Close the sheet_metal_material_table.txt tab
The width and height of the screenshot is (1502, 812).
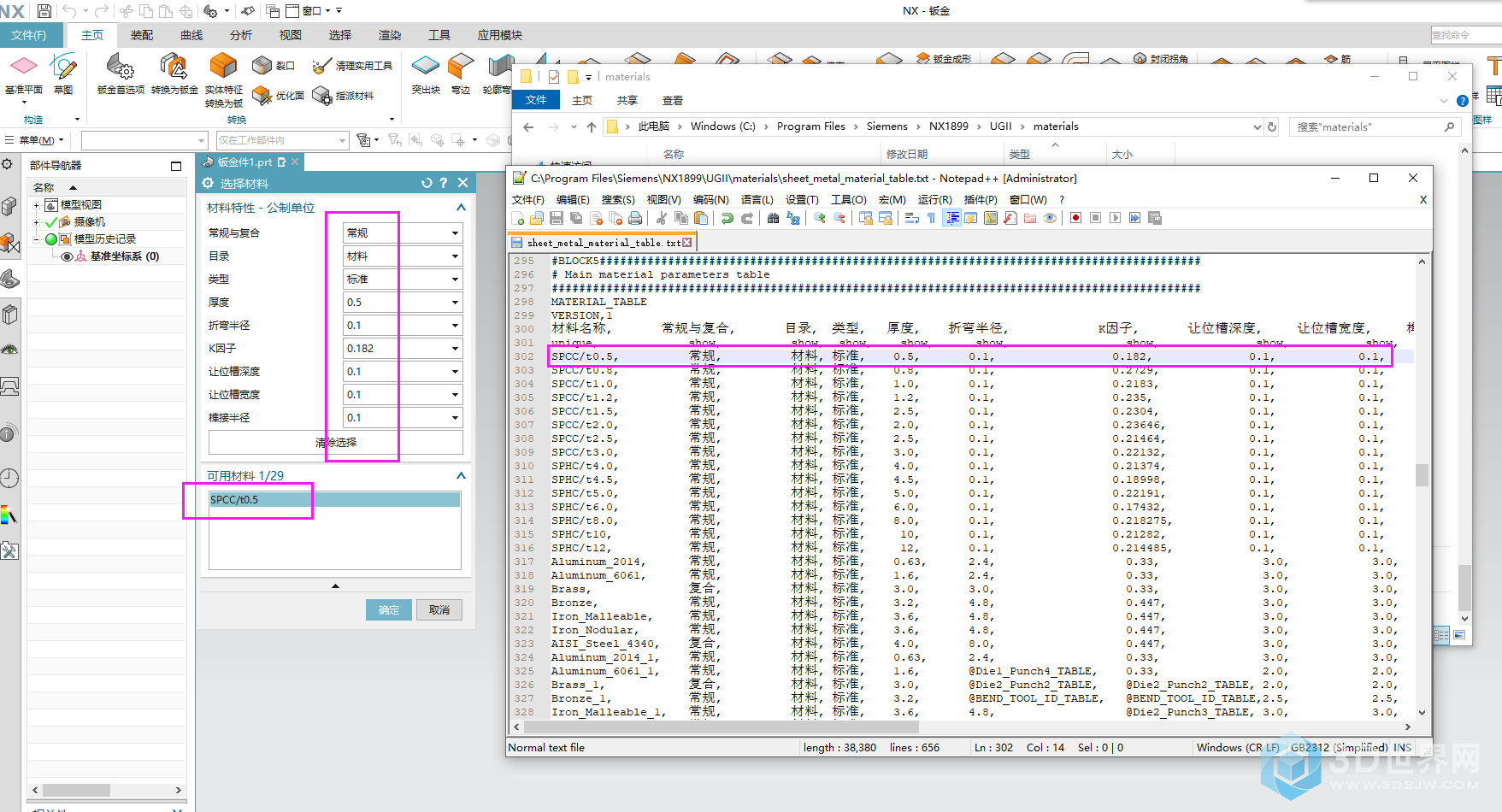[687, 243]
